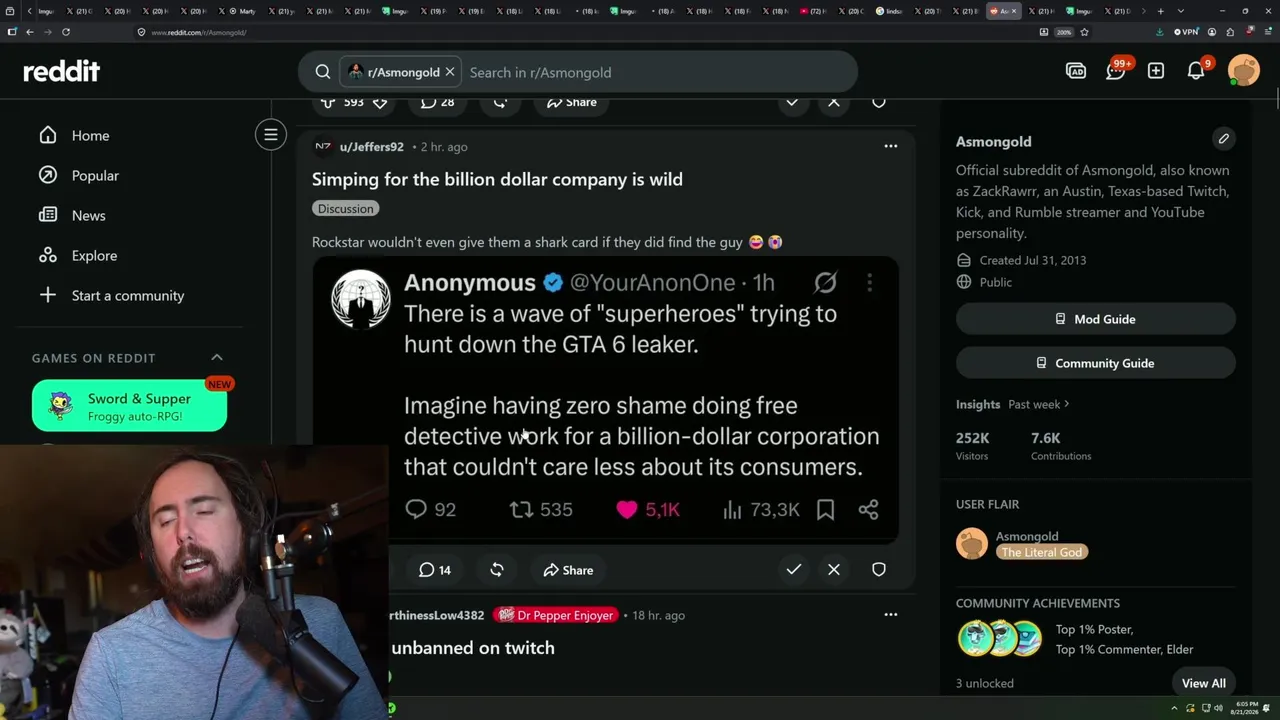Remove the Jeffers92 post with X
The width and height of the screenshot is (1280, 720).
[834, 569]
